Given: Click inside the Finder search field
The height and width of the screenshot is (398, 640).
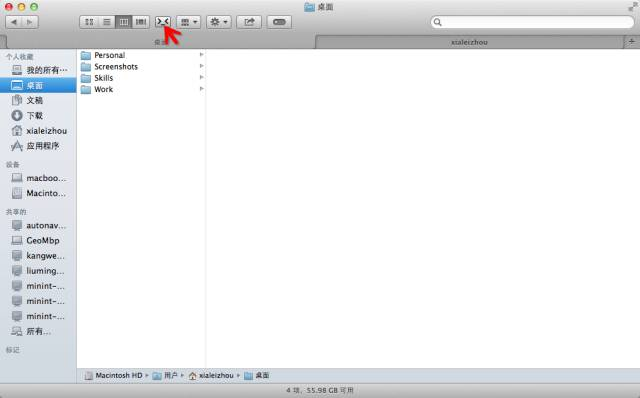Looking at the screenshot, I should (x=533, y=22).
